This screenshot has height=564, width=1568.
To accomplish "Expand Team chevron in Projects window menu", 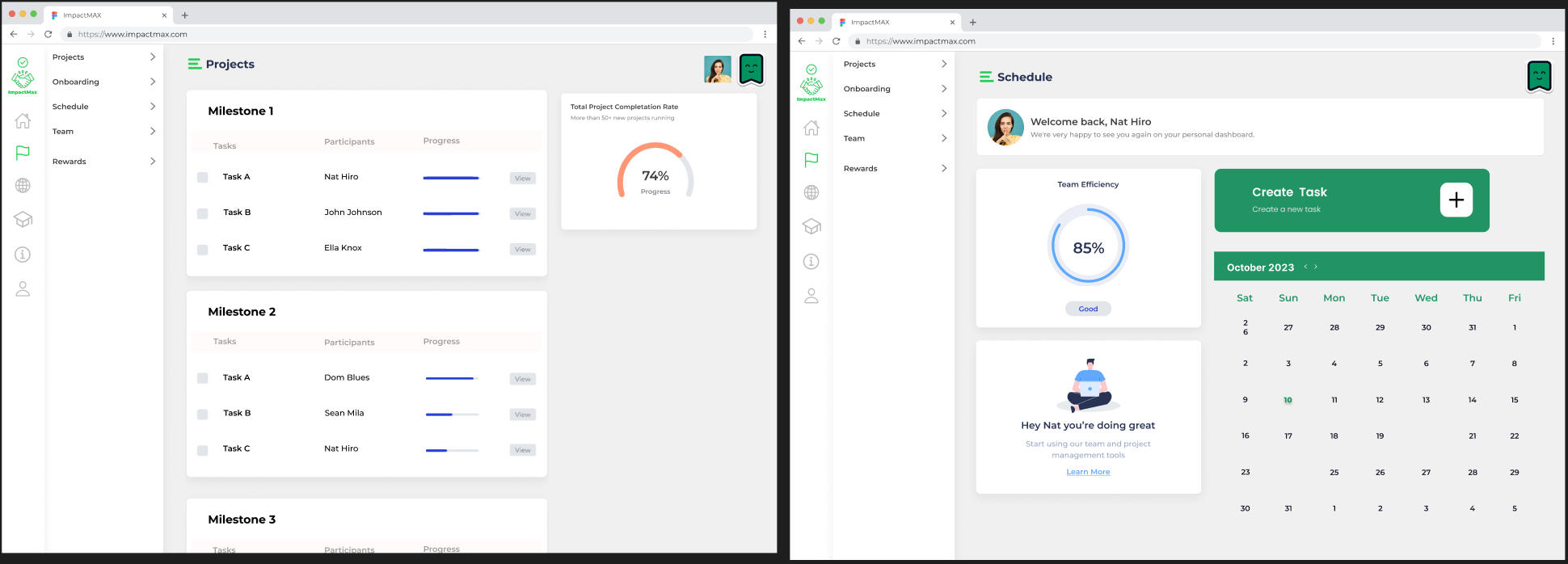I will 153,131.
